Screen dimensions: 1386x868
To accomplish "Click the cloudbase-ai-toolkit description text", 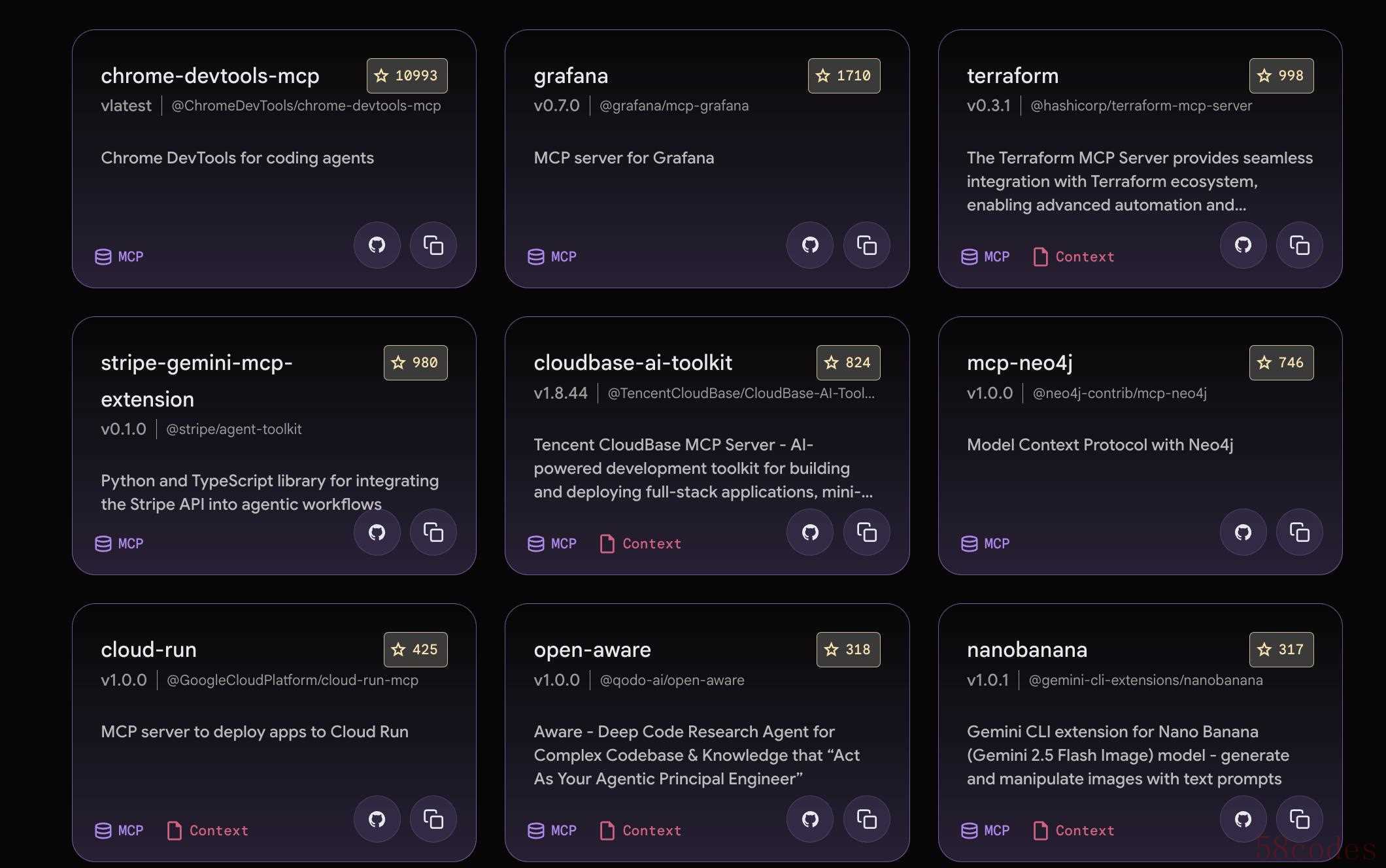I will 702,469.
